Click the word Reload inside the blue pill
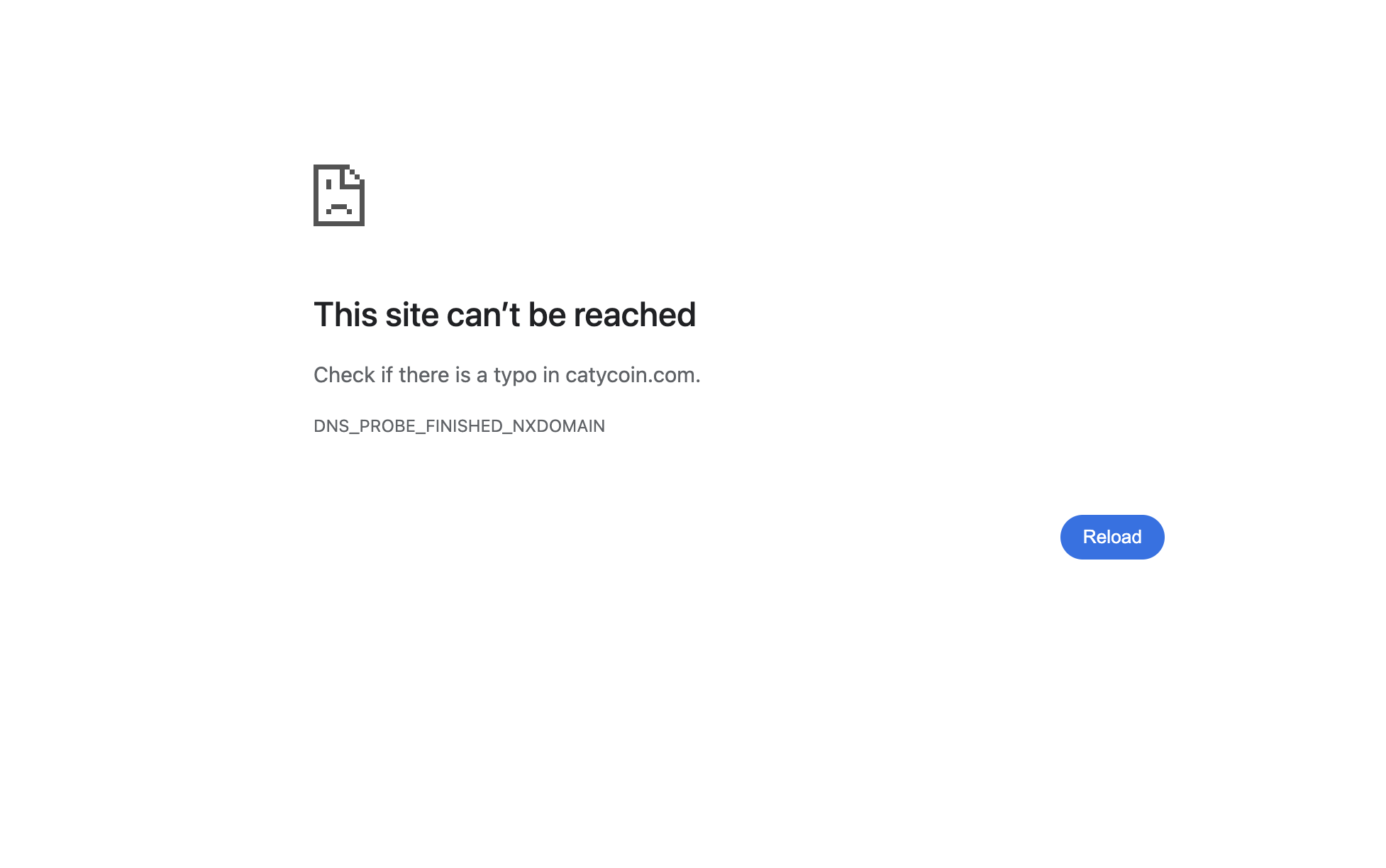Viewport: 1386px width, 868px height. (1112, 537)
